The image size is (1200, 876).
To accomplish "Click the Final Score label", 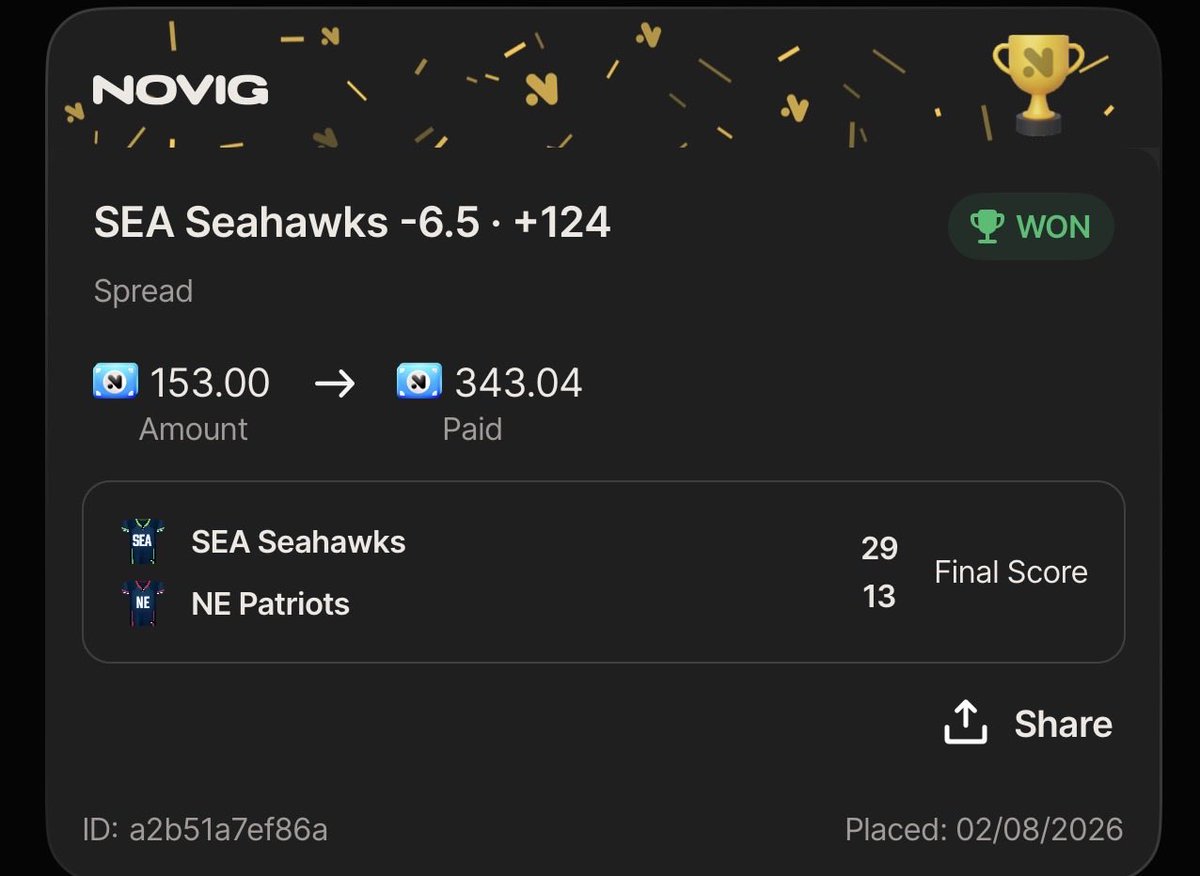I will (x=1011, y=572).
